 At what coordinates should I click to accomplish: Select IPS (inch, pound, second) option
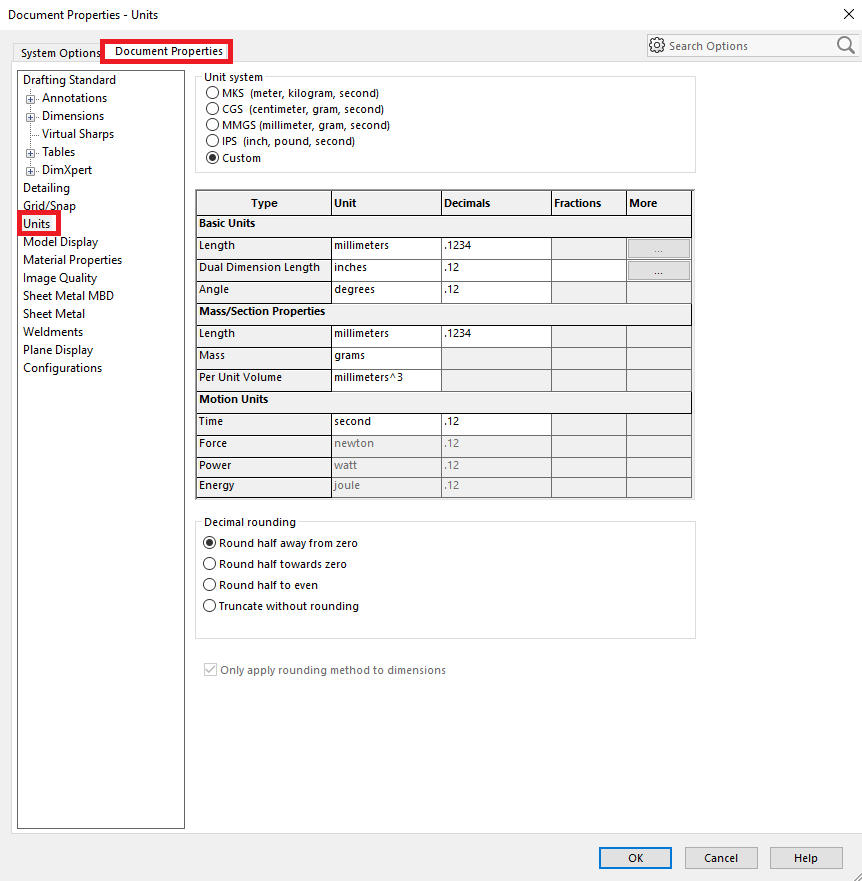tap(212, 141)
